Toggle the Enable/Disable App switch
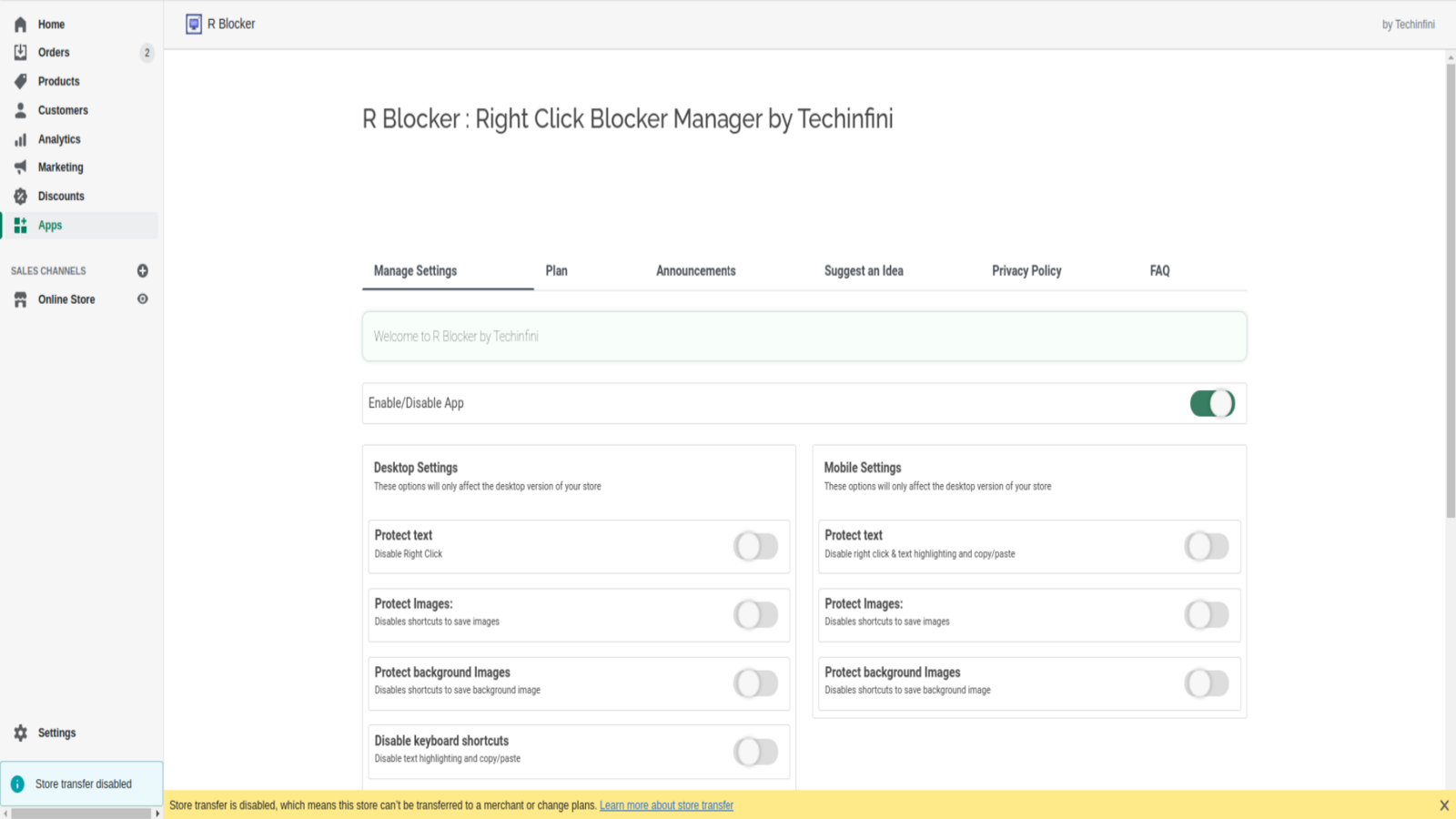 [x=1212, y=403]
